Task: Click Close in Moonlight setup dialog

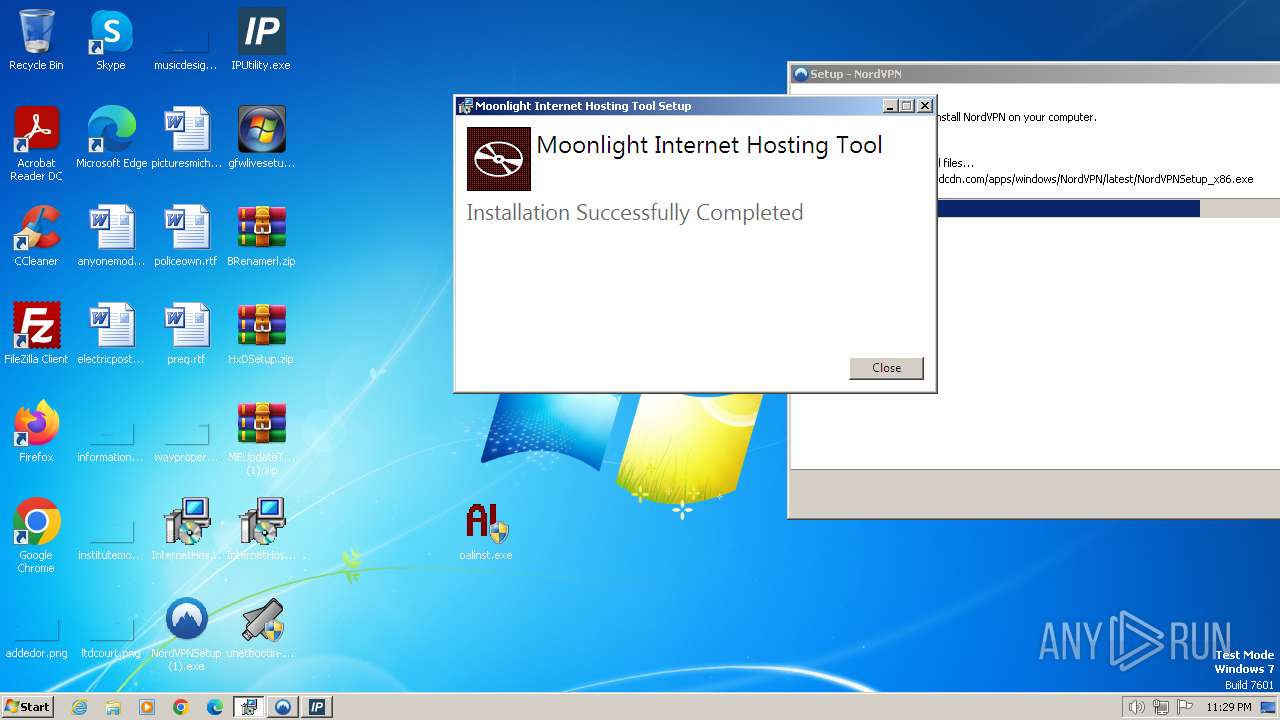Action: pyautogui.click(x=886, y=368)
